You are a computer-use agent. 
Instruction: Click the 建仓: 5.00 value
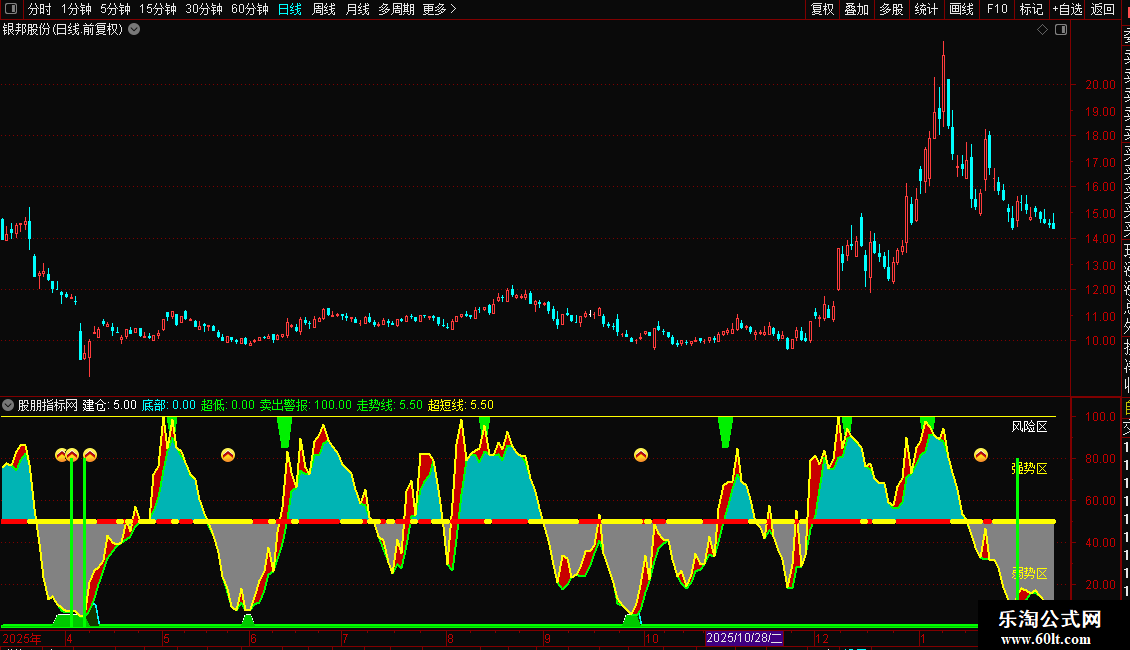tap(110, 405)
